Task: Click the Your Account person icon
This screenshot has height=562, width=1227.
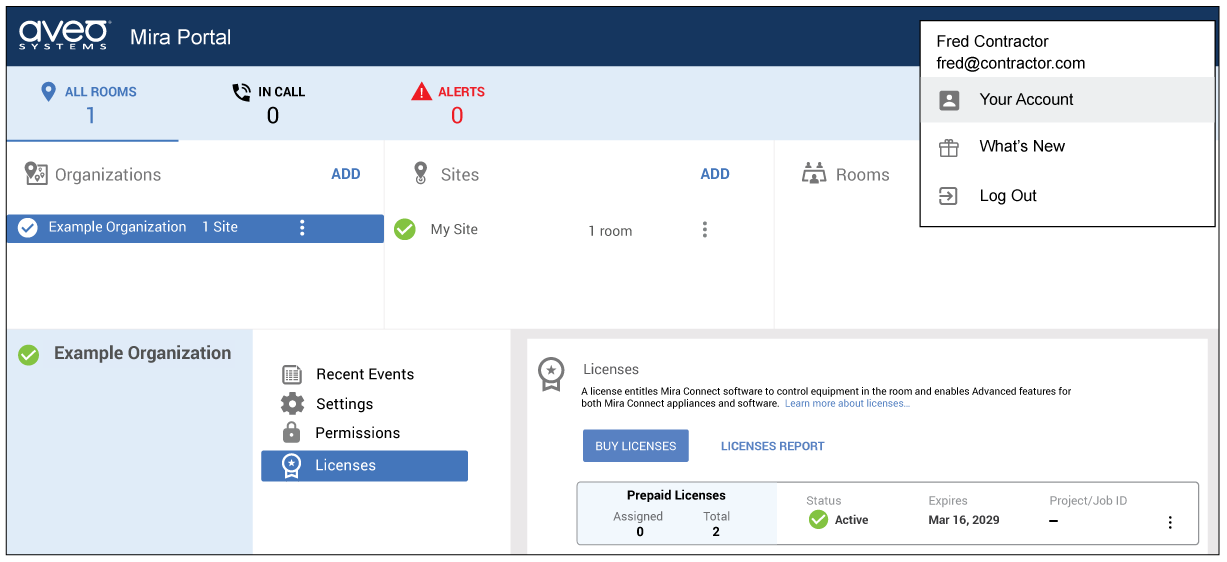Action: click(x=949, y=100)
